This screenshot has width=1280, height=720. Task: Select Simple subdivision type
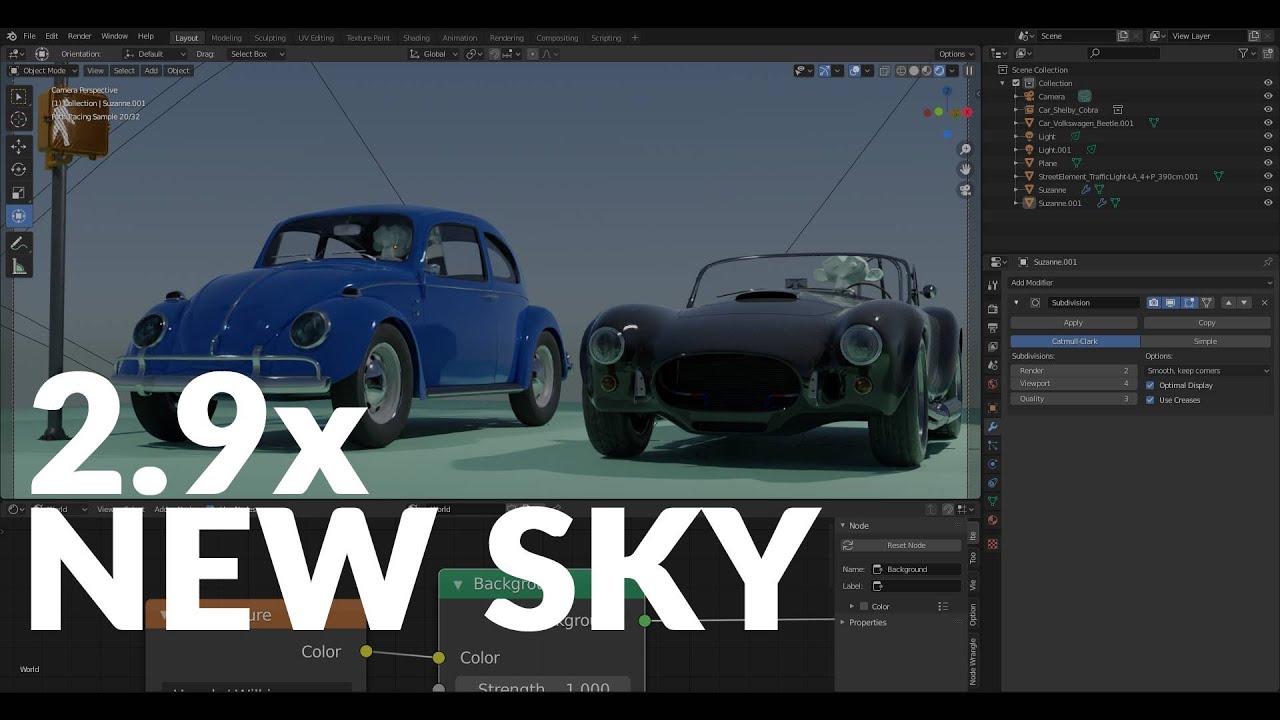(1206, 341)
